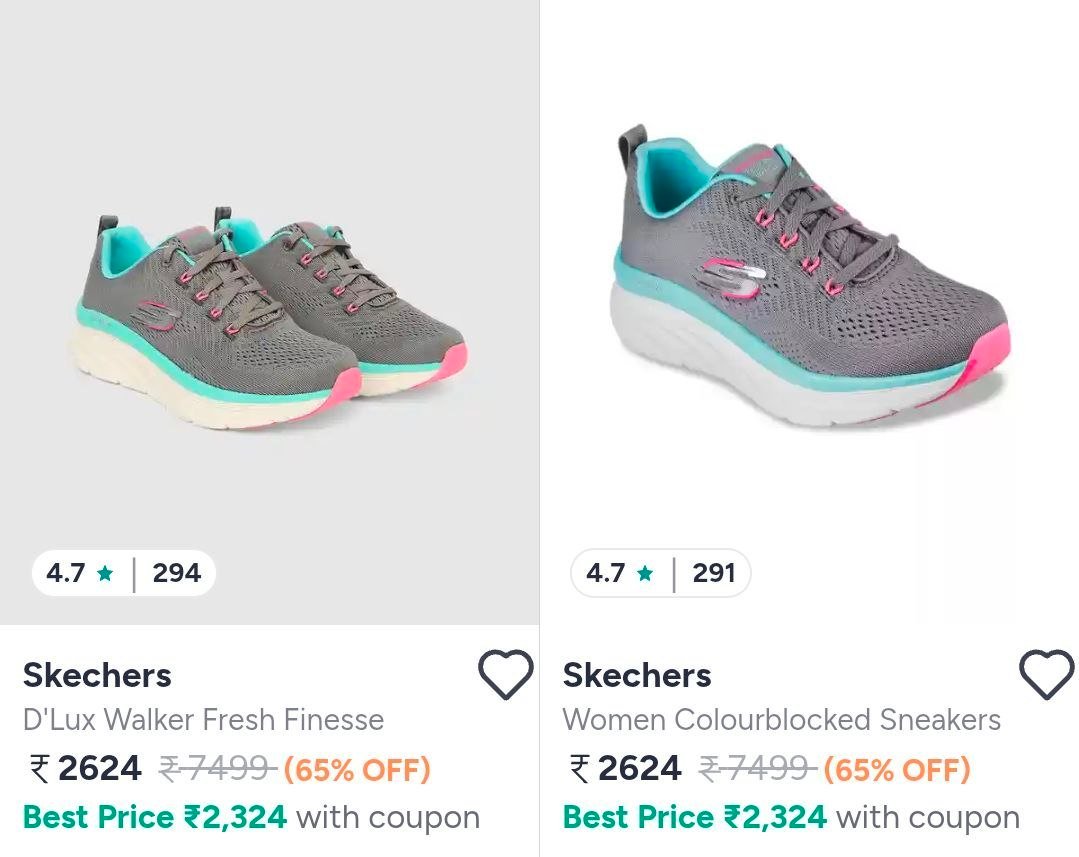Tap Best Price coupon offer under Women Colourblocked Sneakers

[791, 817]
